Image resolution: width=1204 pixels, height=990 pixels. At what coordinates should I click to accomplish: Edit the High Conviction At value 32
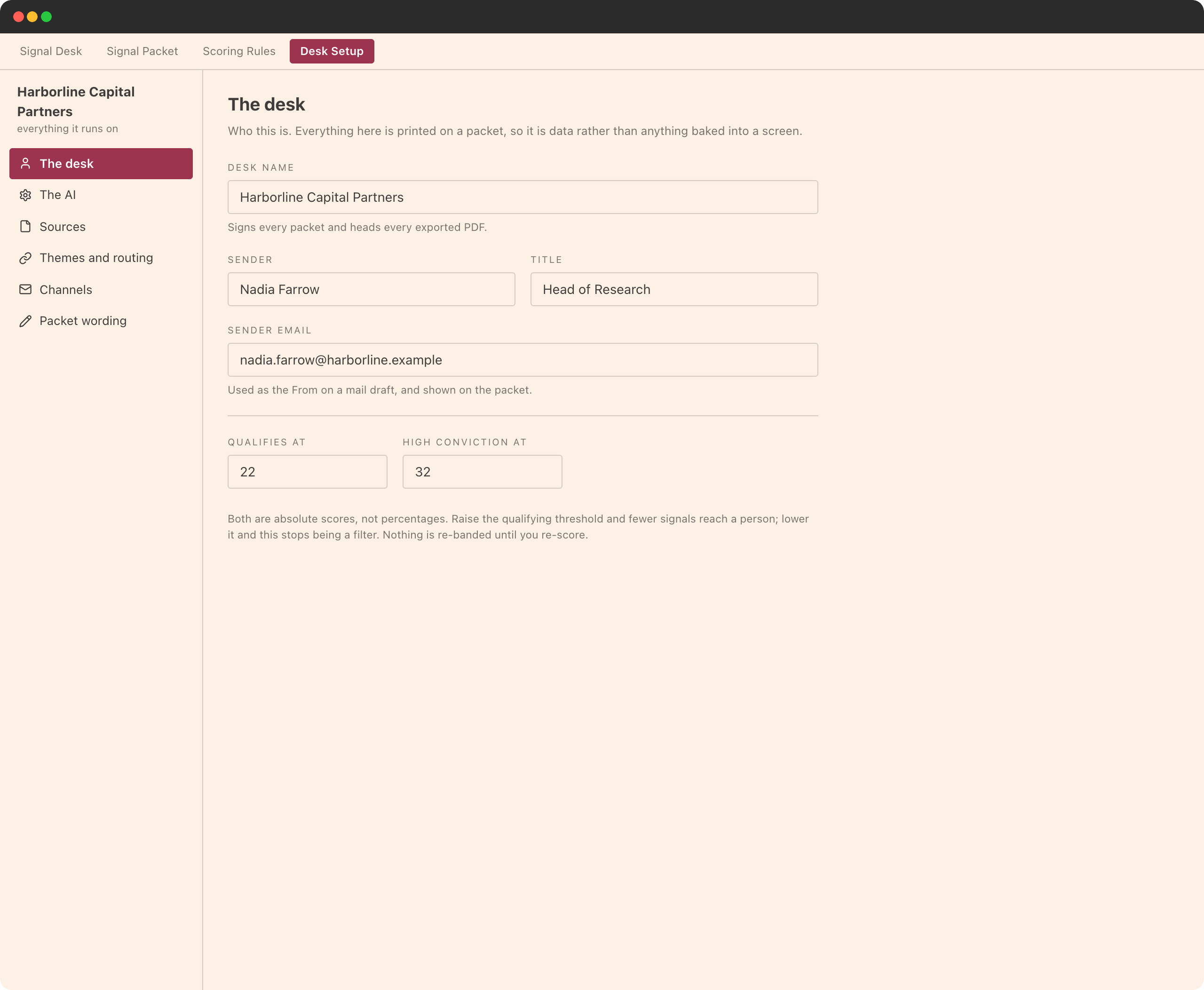pos(483,472)
